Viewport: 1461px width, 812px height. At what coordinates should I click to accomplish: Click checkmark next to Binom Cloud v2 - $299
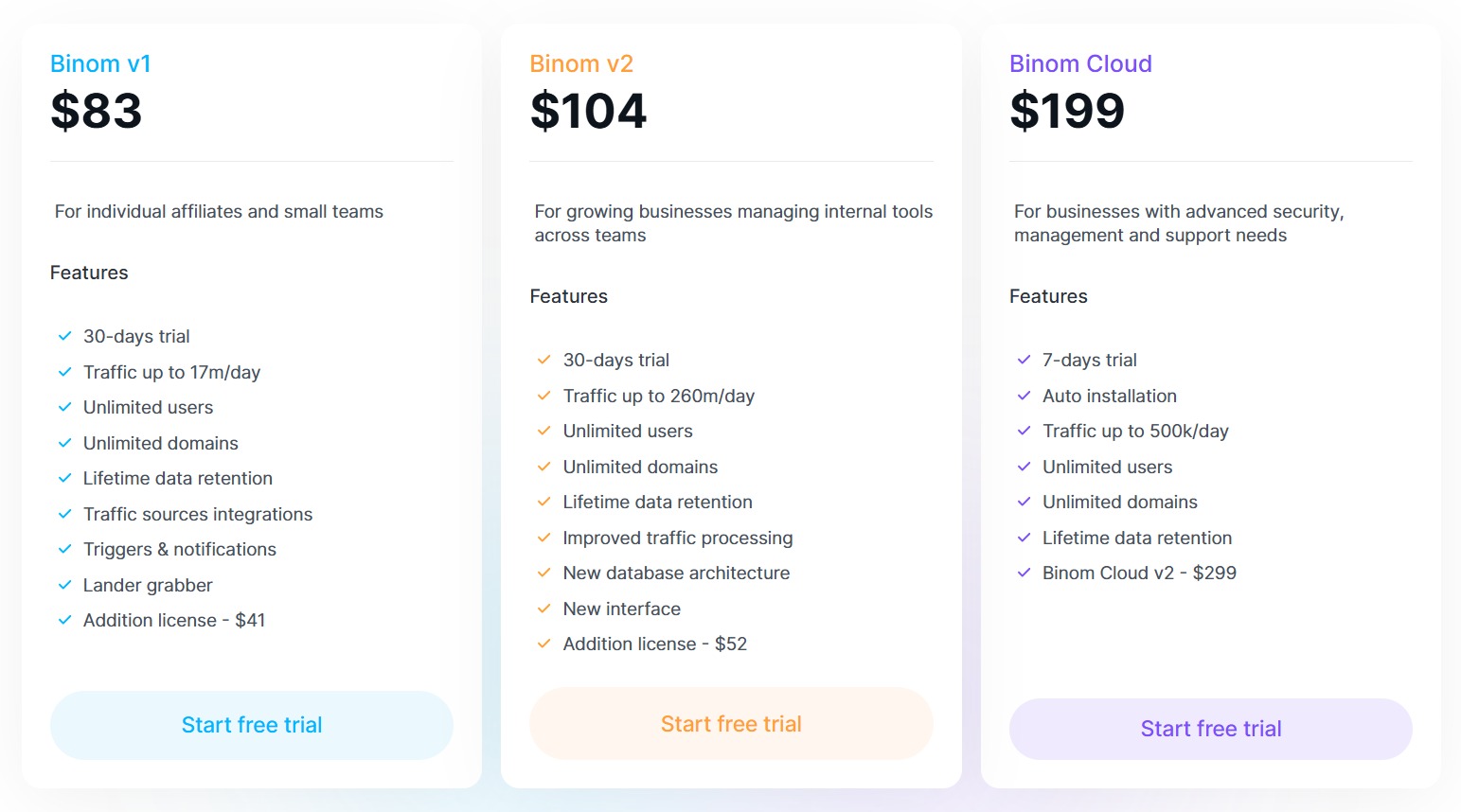pos(1024,573)
